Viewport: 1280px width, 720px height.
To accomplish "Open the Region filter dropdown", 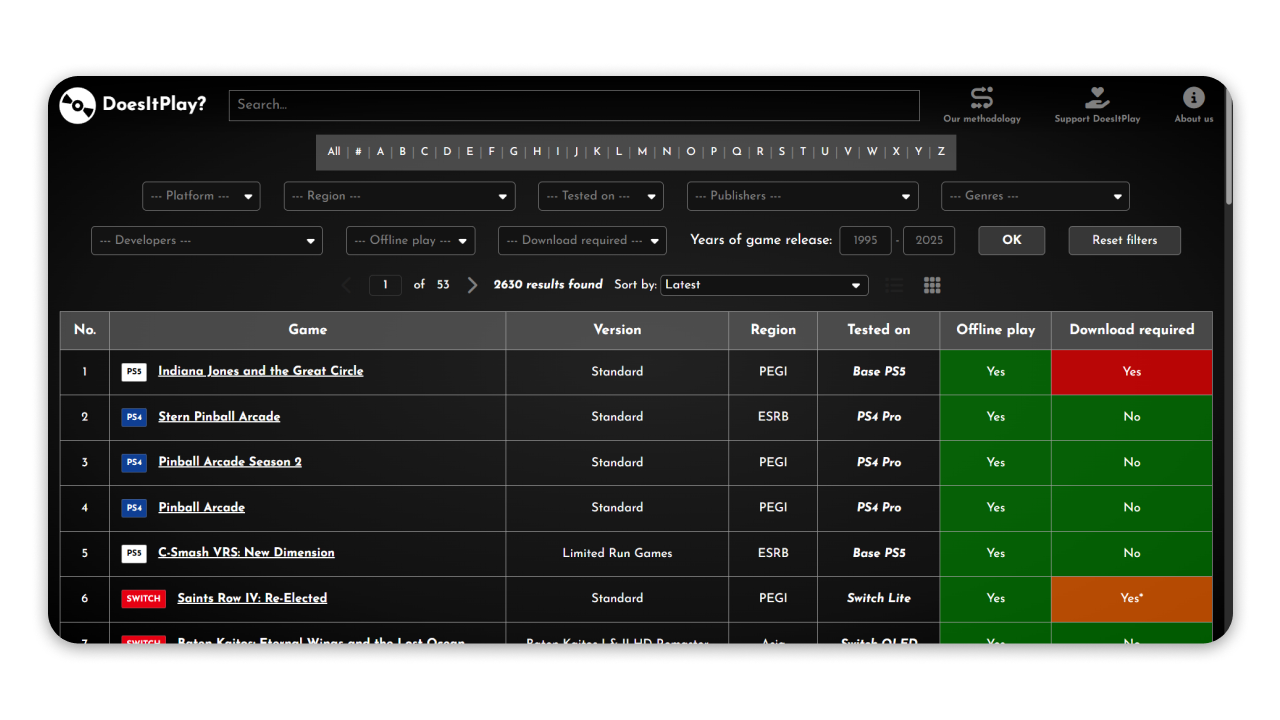I will (399, 196).
